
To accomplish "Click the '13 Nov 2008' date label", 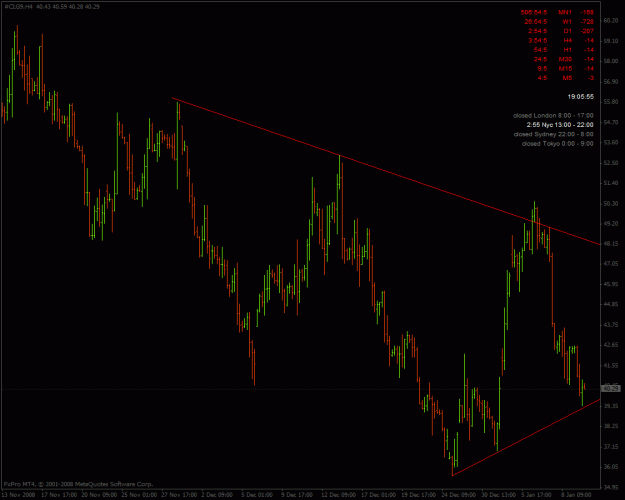I will (x=18, y=495).
